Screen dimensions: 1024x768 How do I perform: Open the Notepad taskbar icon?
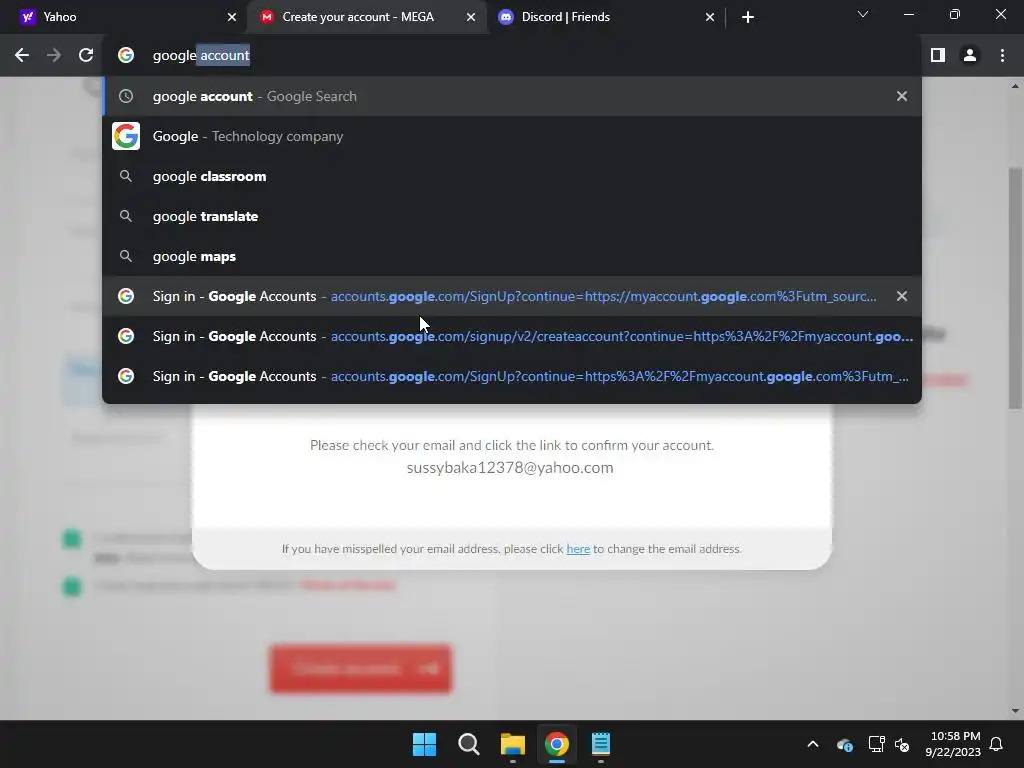click(601, 744)
